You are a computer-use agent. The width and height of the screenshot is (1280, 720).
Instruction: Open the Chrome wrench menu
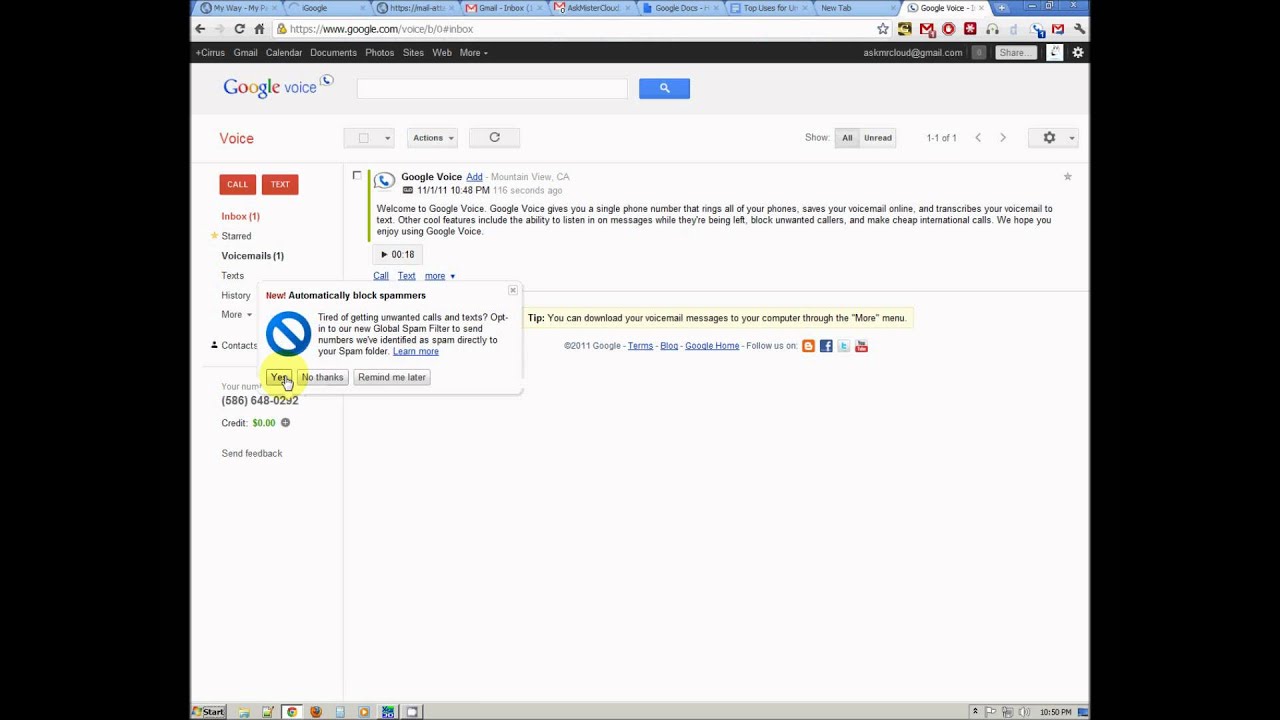(x=1079, y=29)
